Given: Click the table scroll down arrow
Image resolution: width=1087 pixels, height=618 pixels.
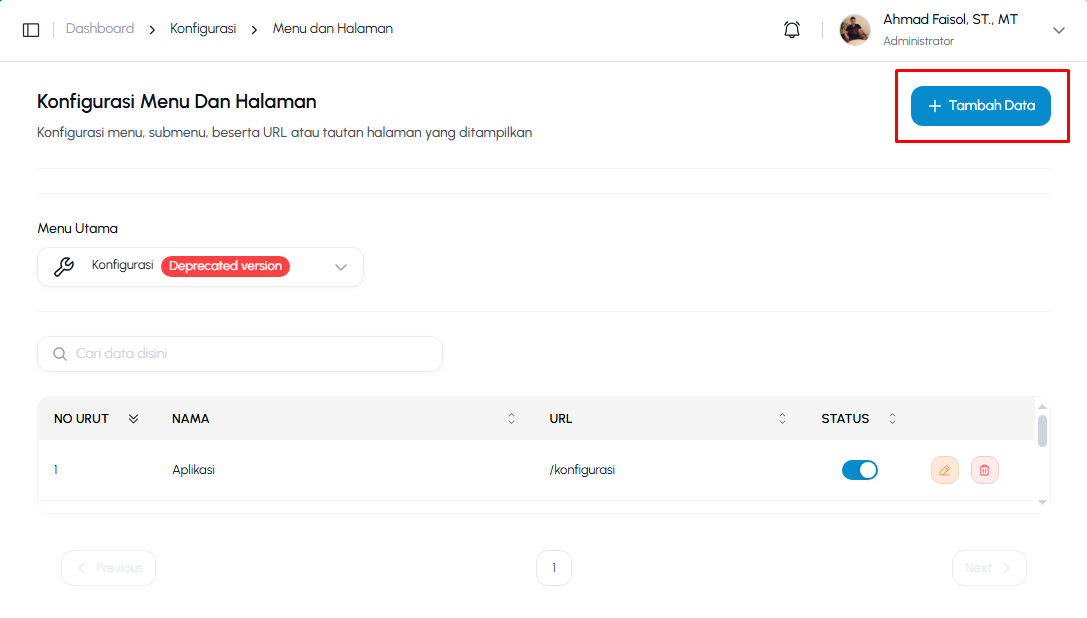Looking at the screenshot, I should (x=1042, y=502).
